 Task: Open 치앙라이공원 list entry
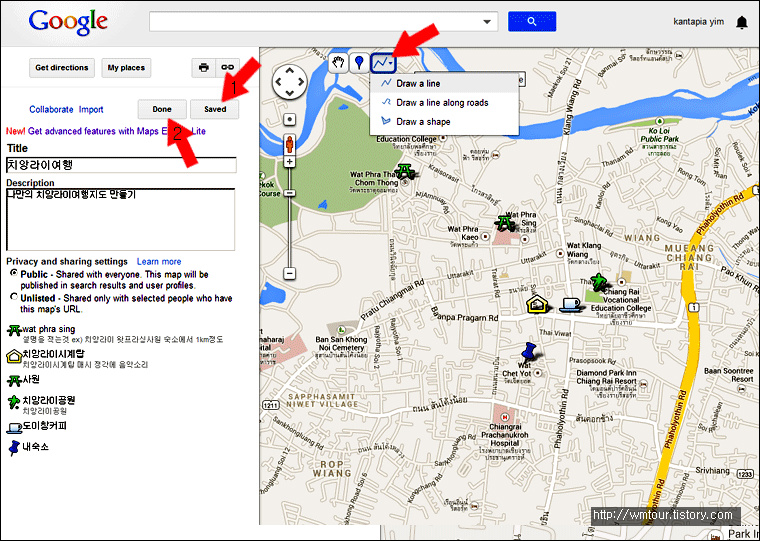tap(48, 400)
